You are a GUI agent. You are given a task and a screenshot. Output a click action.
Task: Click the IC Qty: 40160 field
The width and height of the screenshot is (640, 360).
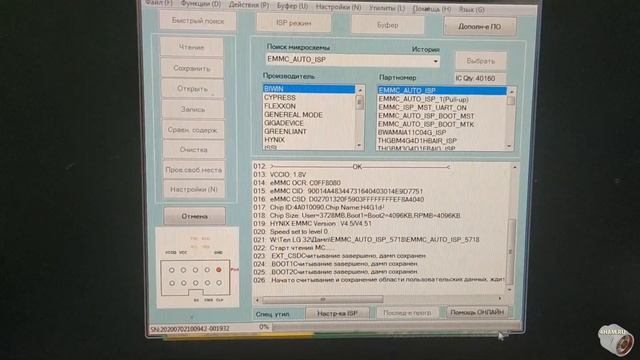pyautogui.click(x=480, y=78)
